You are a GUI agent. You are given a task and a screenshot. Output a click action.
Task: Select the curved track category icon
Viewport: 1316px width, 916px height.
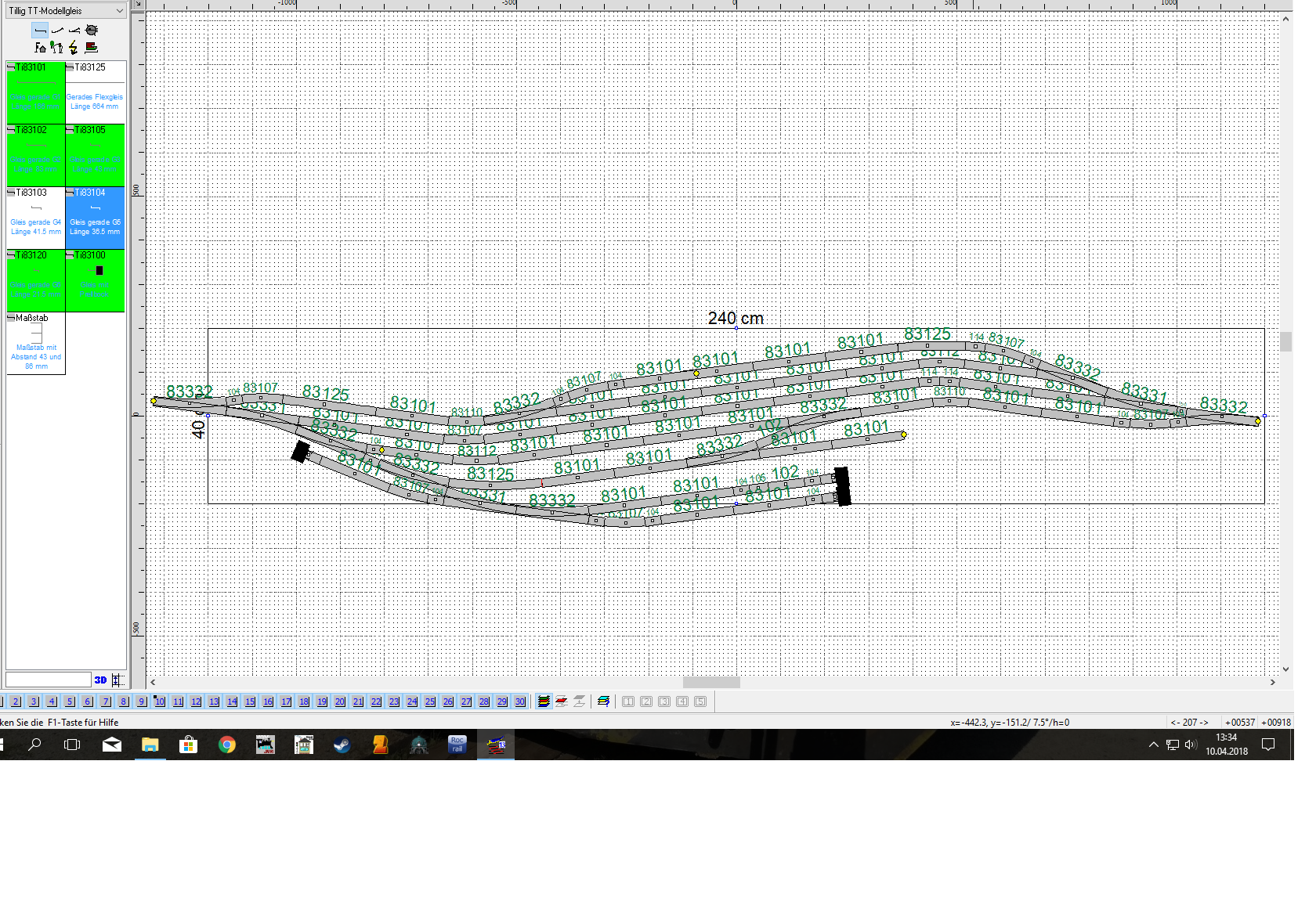pos(57,31)
